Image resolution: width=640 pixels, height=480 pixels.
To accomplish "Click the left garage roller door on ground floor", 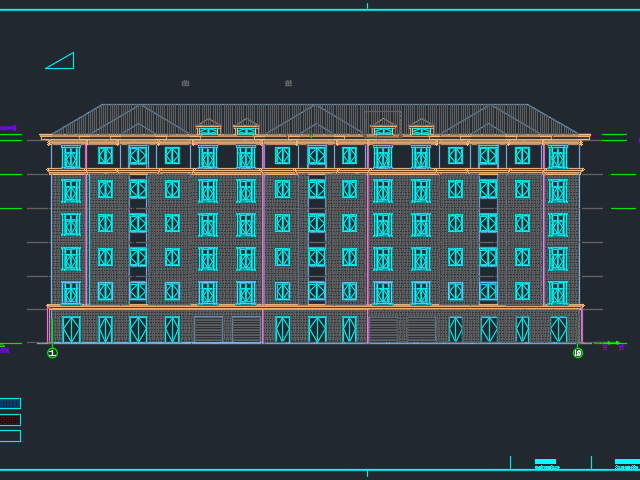I will [208, 329].
